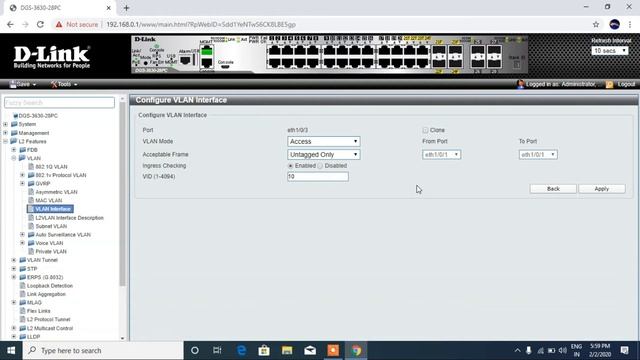Select Disabled for Ingress Checking
640x360 pixels.
pyautogui.click(x=320, y=166)
